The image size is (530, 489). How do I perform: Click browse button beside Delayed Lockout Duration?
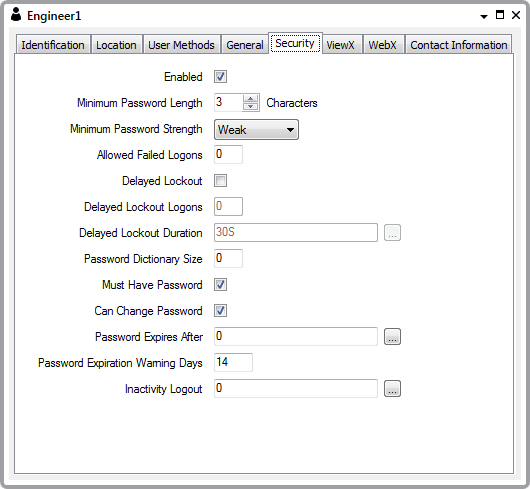pyautogui.click(x=392, y=233)
